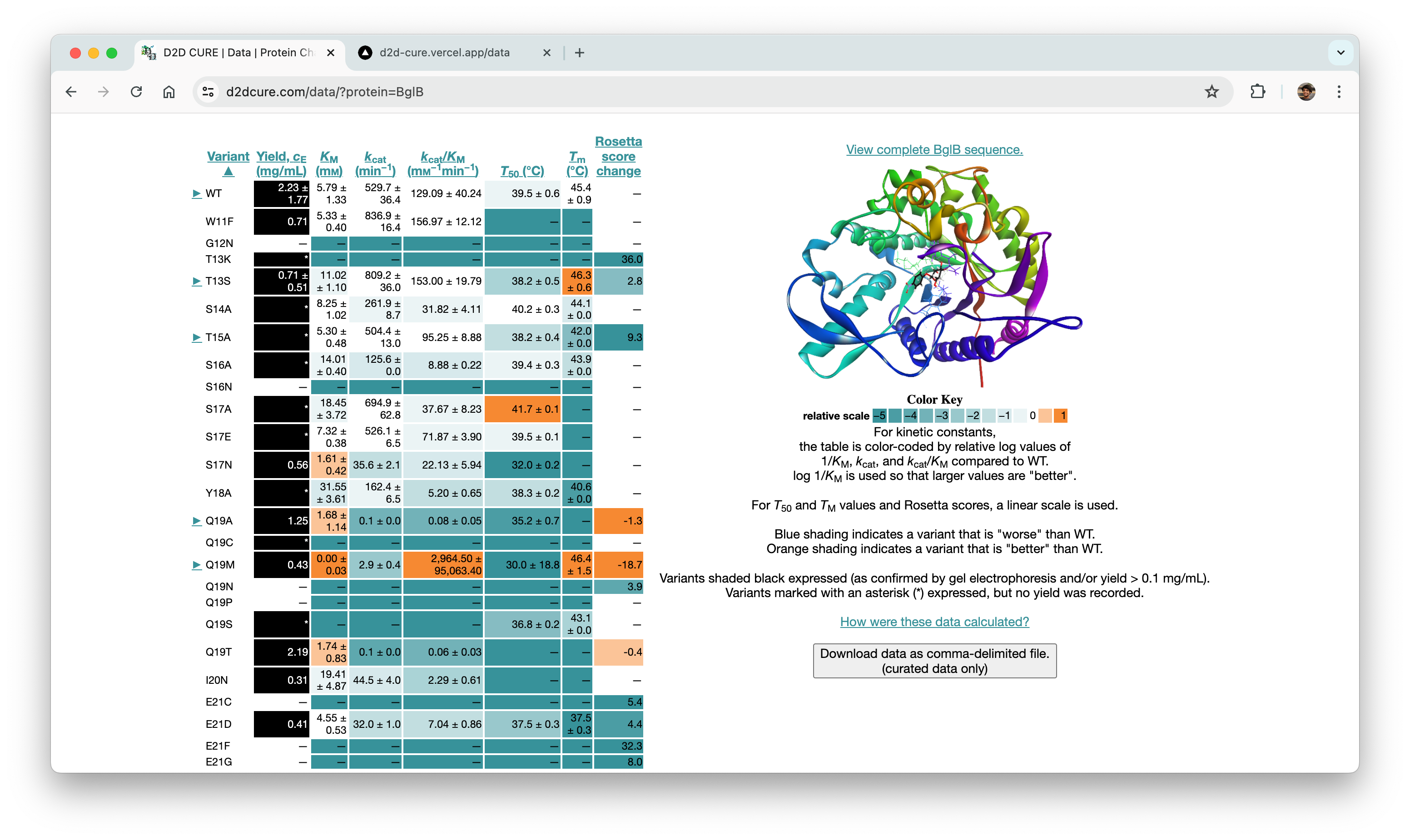Open the tab search dropdown chevron
The width and height of the screenshot is (1410, 840).
1340,53
